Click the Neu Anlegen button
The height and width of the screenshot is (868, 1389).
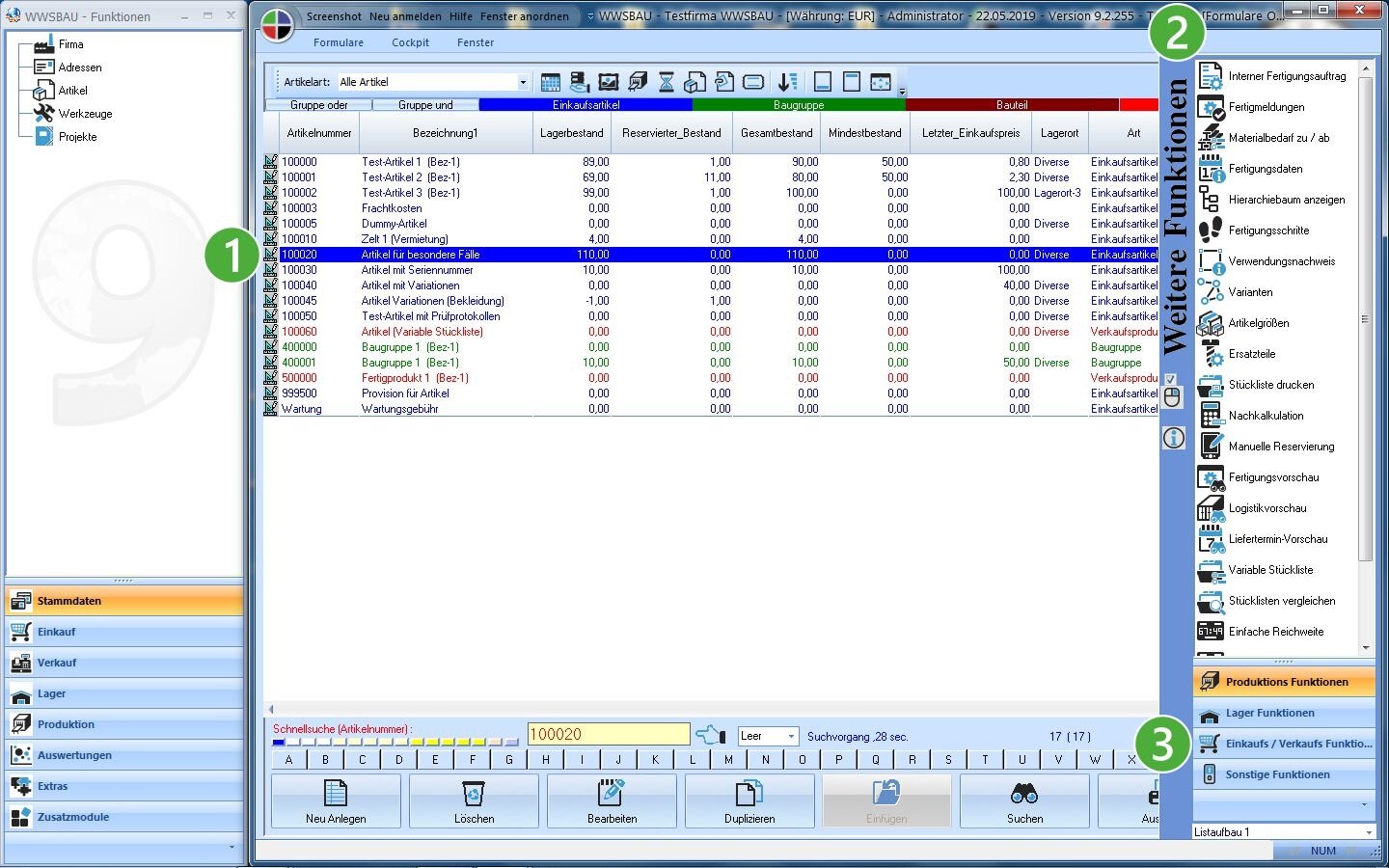[336, 800]
